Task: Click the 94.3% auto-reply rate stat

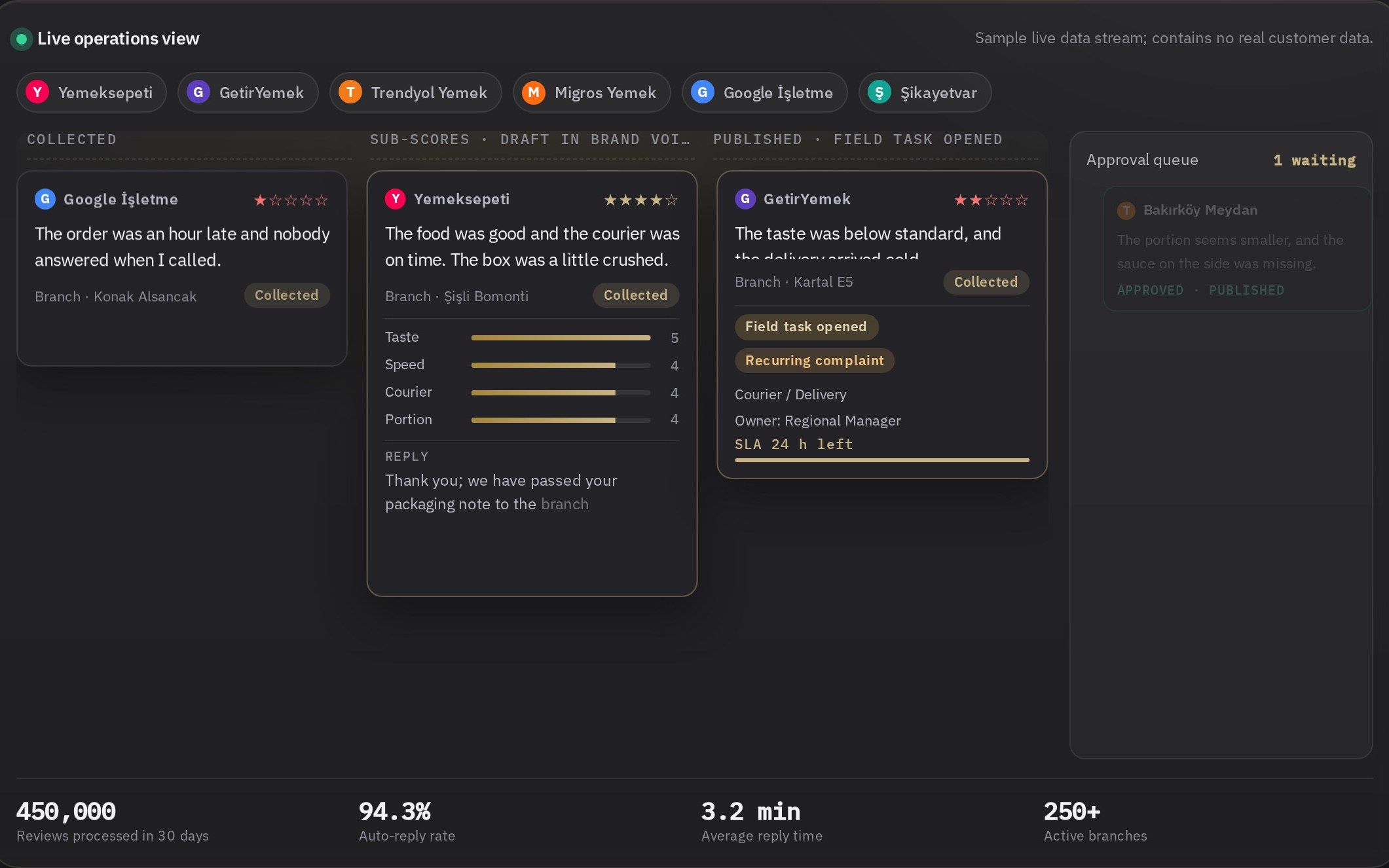Action: pos(407,821)
